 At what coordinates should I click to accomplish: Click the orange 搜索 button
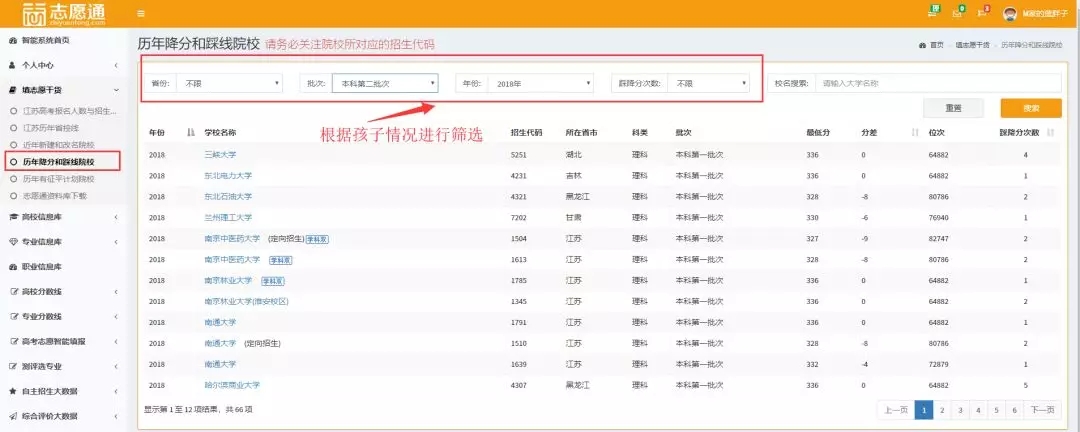(x=1030, y=108)
